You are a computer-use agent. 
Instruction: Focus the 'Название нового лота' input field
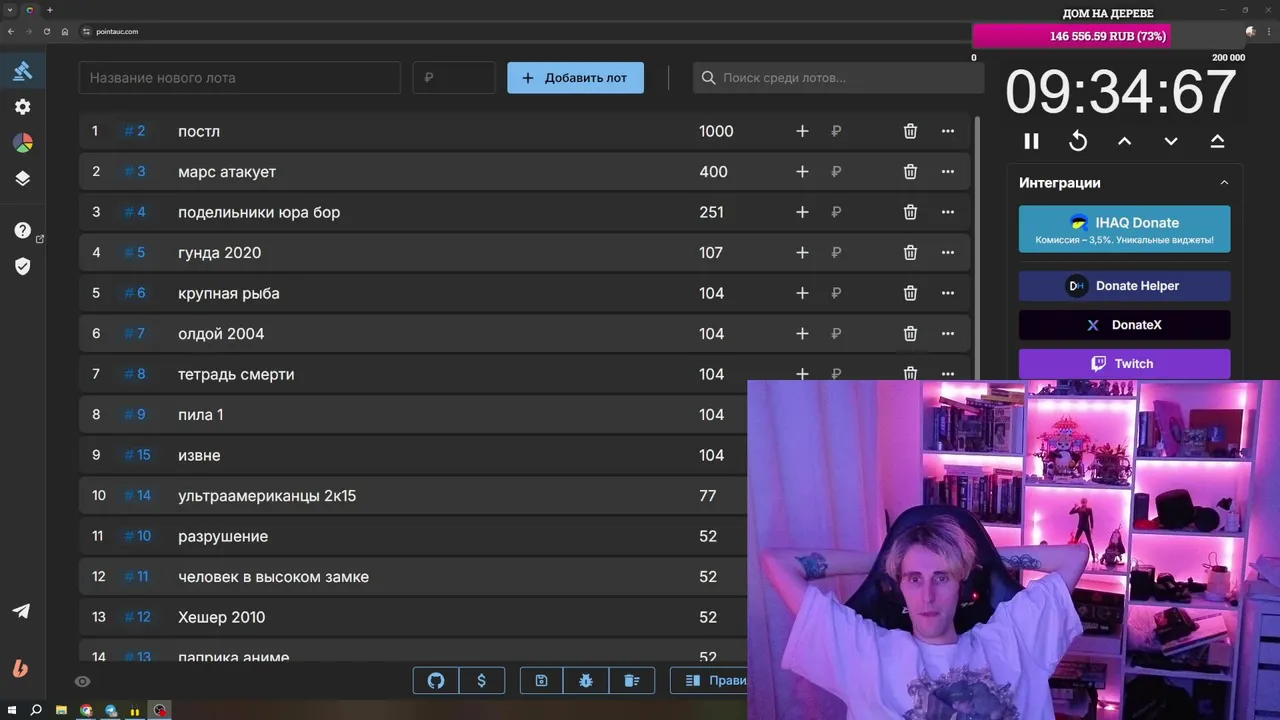(x=240, y=78)
